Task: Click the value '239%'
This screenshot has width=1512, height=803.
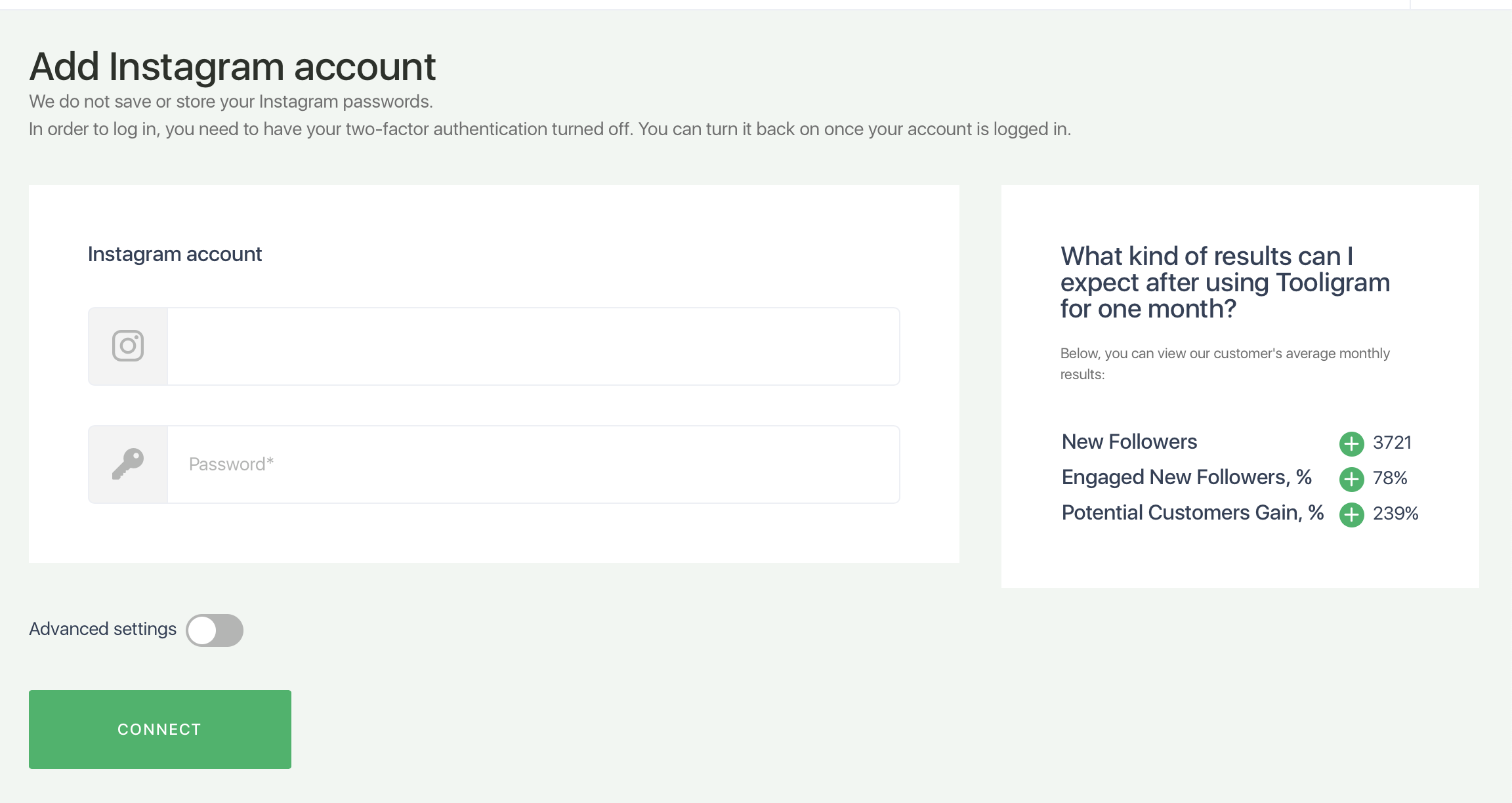Action: coord(1396,514)
